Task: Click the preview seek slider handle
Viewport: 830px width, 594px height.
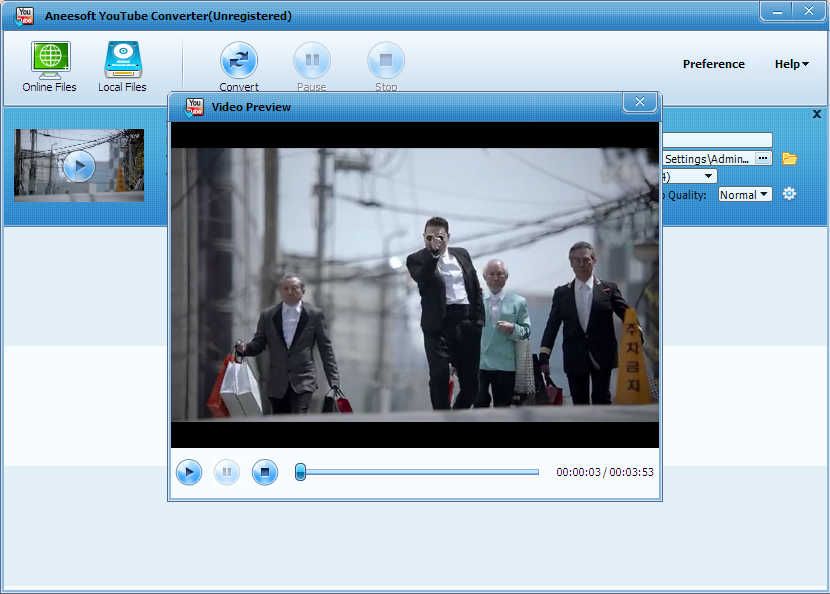Action: tap(300, 472)
